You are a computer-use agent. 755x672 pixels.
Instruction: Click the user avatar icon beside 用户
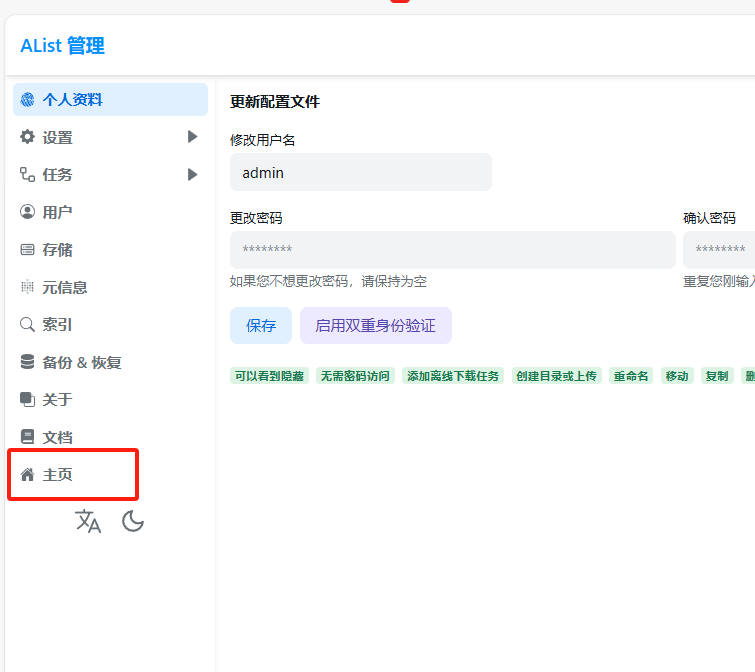27,212
